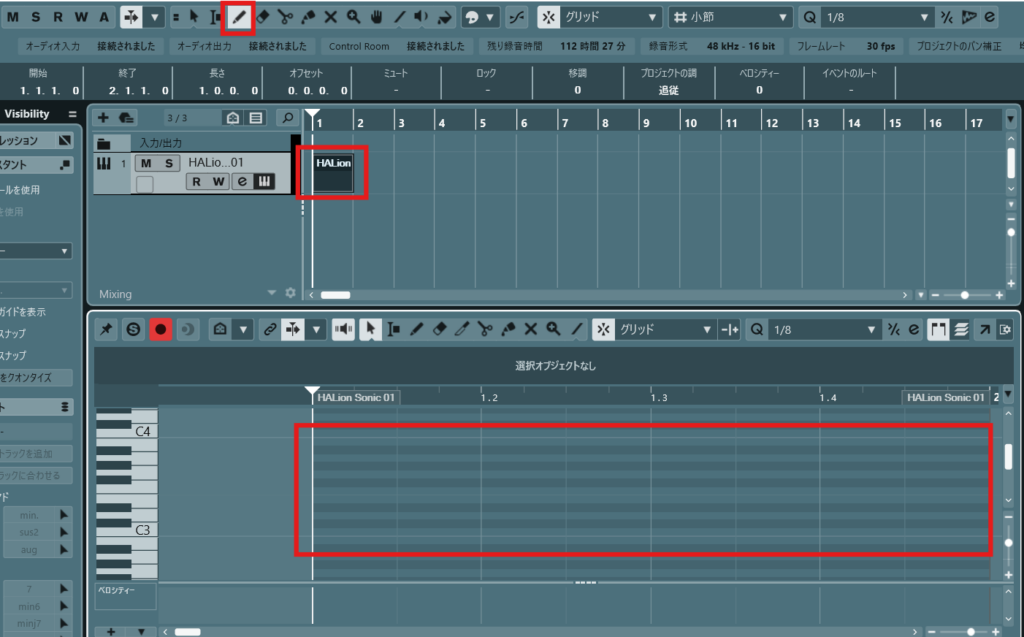Mute the HALion track with M button
Image resolution: width=1024 pixels, height=637 pixels.
pyautogui.click(x=146, y=163)
